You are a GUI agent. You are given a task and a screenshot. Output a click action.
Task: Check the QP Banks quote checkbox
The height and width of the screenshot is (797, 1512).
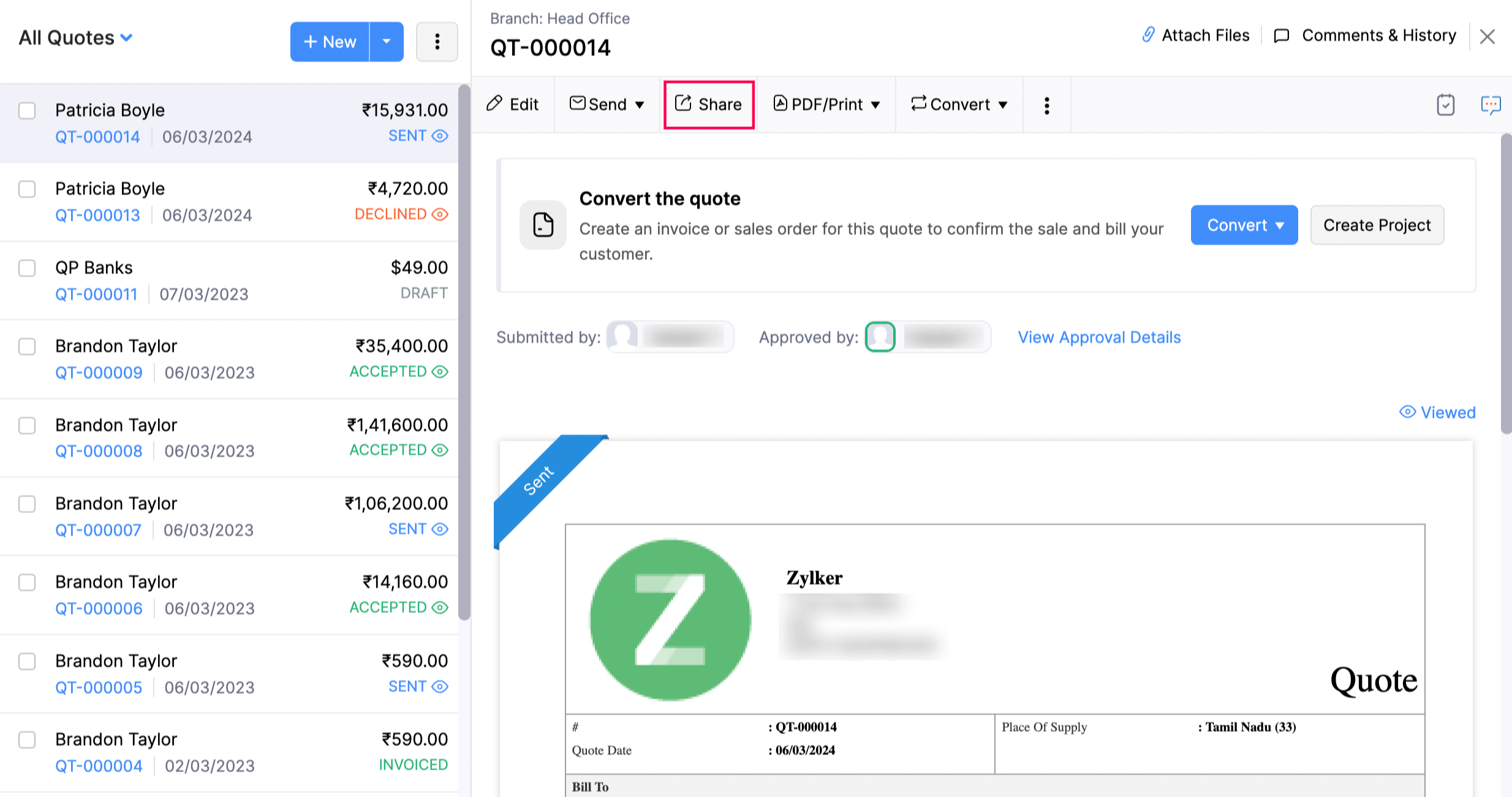coord(27,268)
